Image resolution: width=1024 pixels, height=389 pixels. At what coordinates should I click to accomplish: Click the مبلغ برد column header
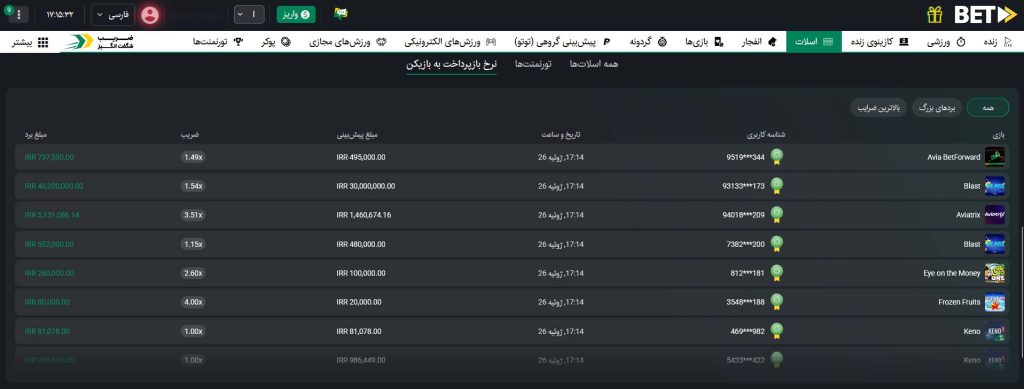(37, 134)
